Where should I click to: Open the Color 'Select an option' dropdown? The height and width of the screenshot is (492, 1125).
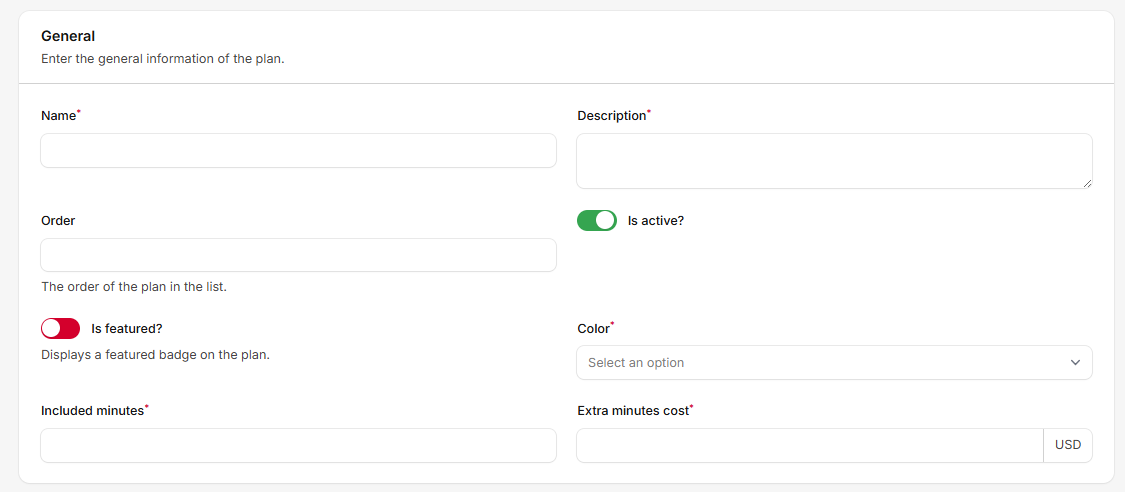click(820, 363)
